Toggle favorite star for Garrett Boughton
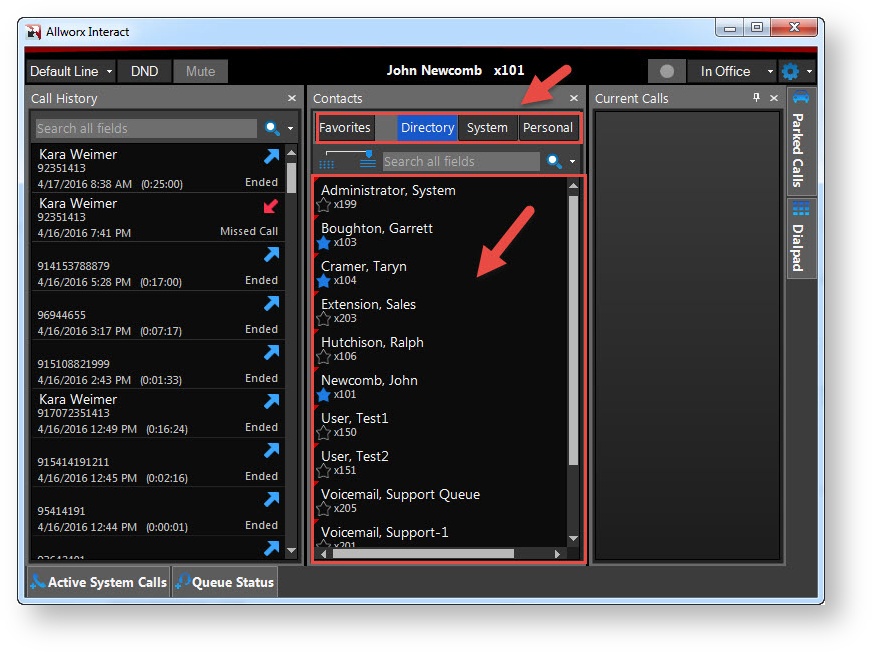 (x=324, y=243)
